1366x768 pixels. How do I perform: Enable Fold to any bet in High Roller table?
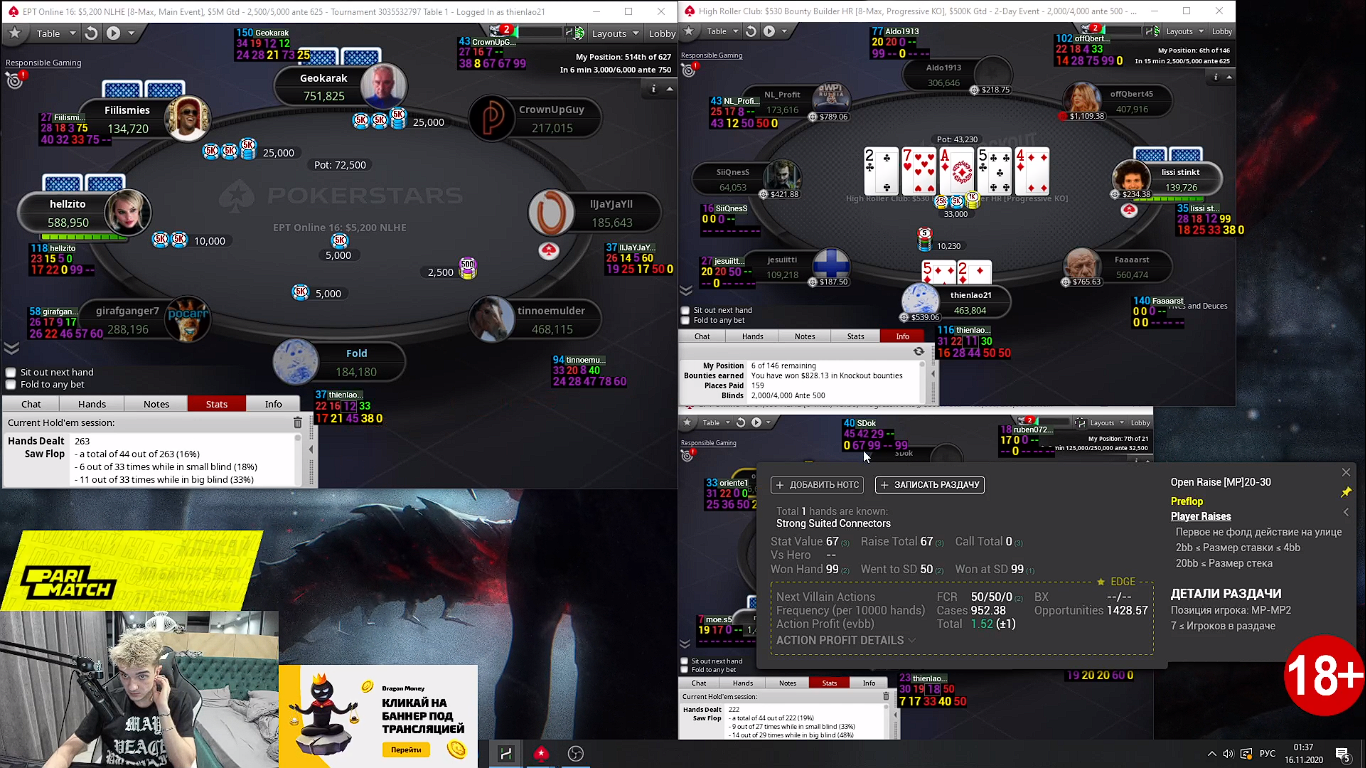685,320
